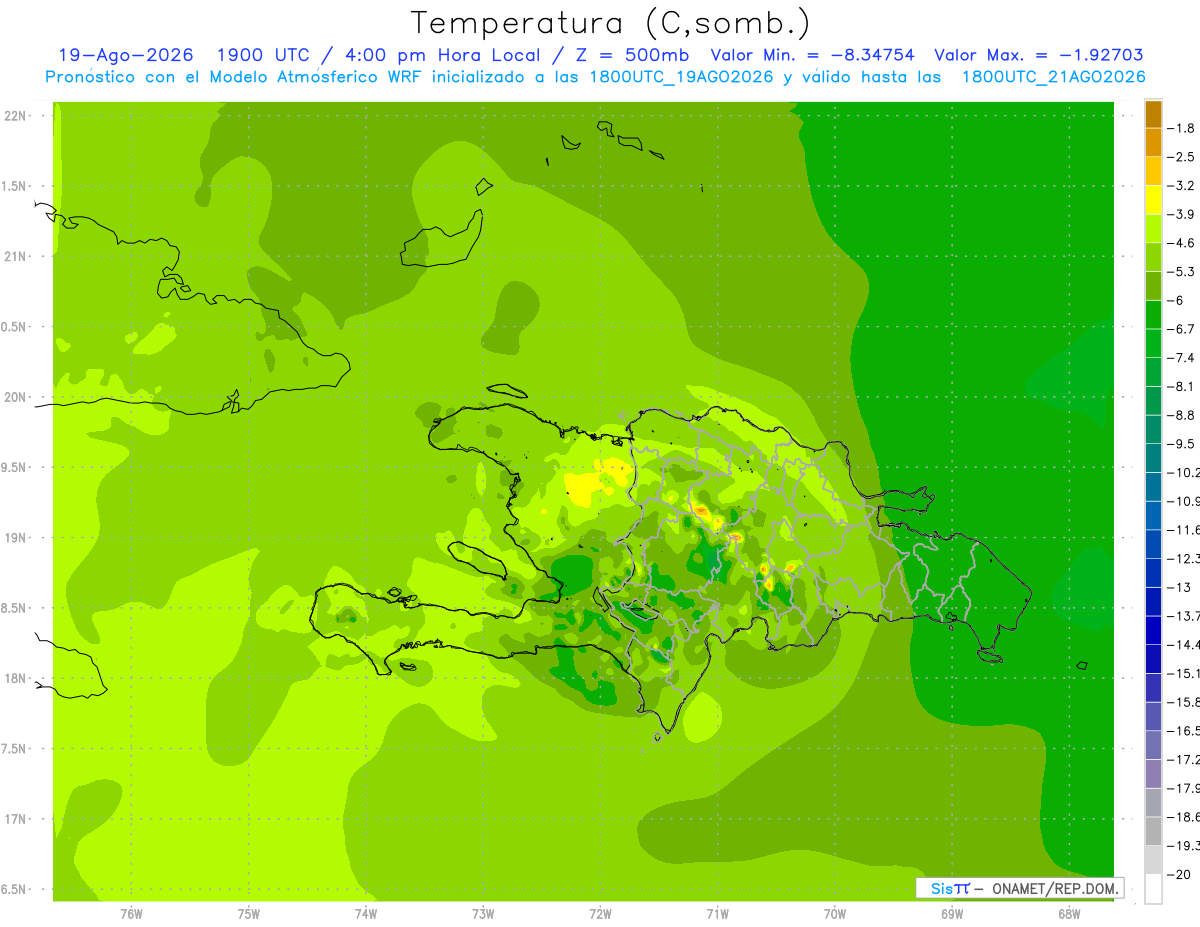Click the '-8.1' legend value

1182,386
